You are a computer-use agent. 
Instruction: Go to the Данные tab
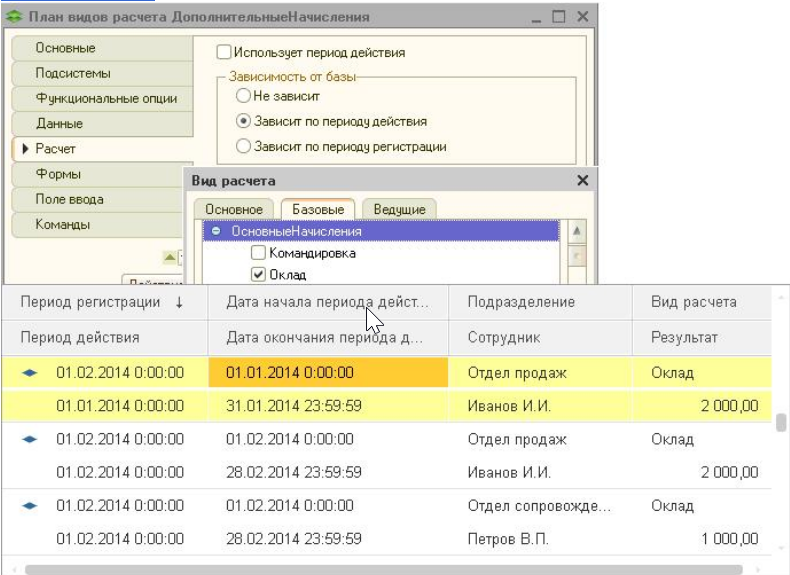[x=102, y=123]
